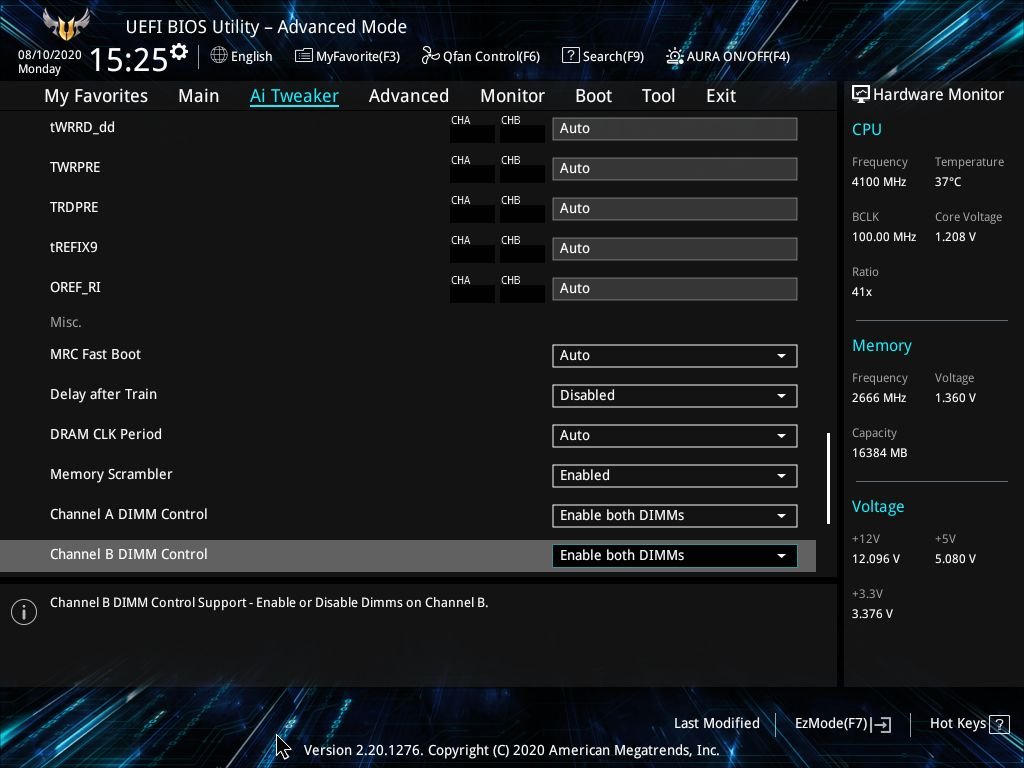Click the 16384 MB capacity value
The image size is (1024, 768).
tap(880, 453)
